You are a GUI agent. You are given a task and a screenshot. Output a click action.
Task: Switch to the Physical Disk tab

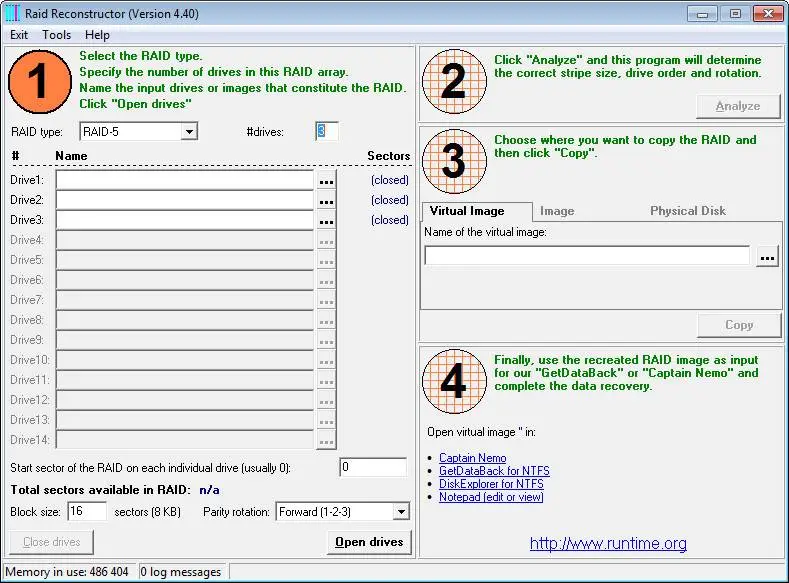(687, 211)
